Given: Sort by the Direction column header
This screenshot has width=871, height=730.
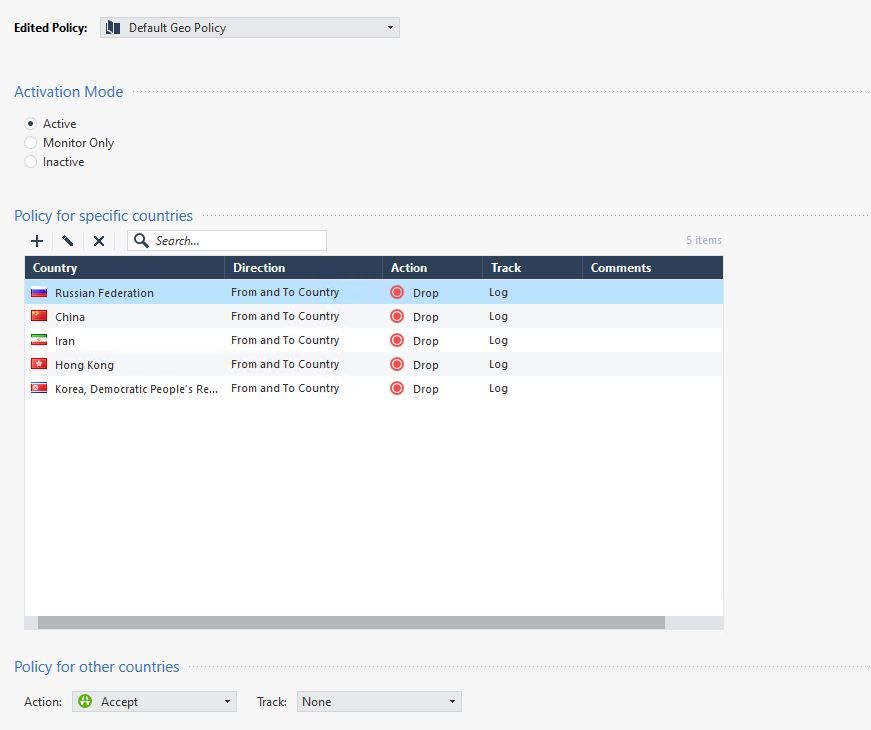Looking at the screenshot, I should [303, 268].
